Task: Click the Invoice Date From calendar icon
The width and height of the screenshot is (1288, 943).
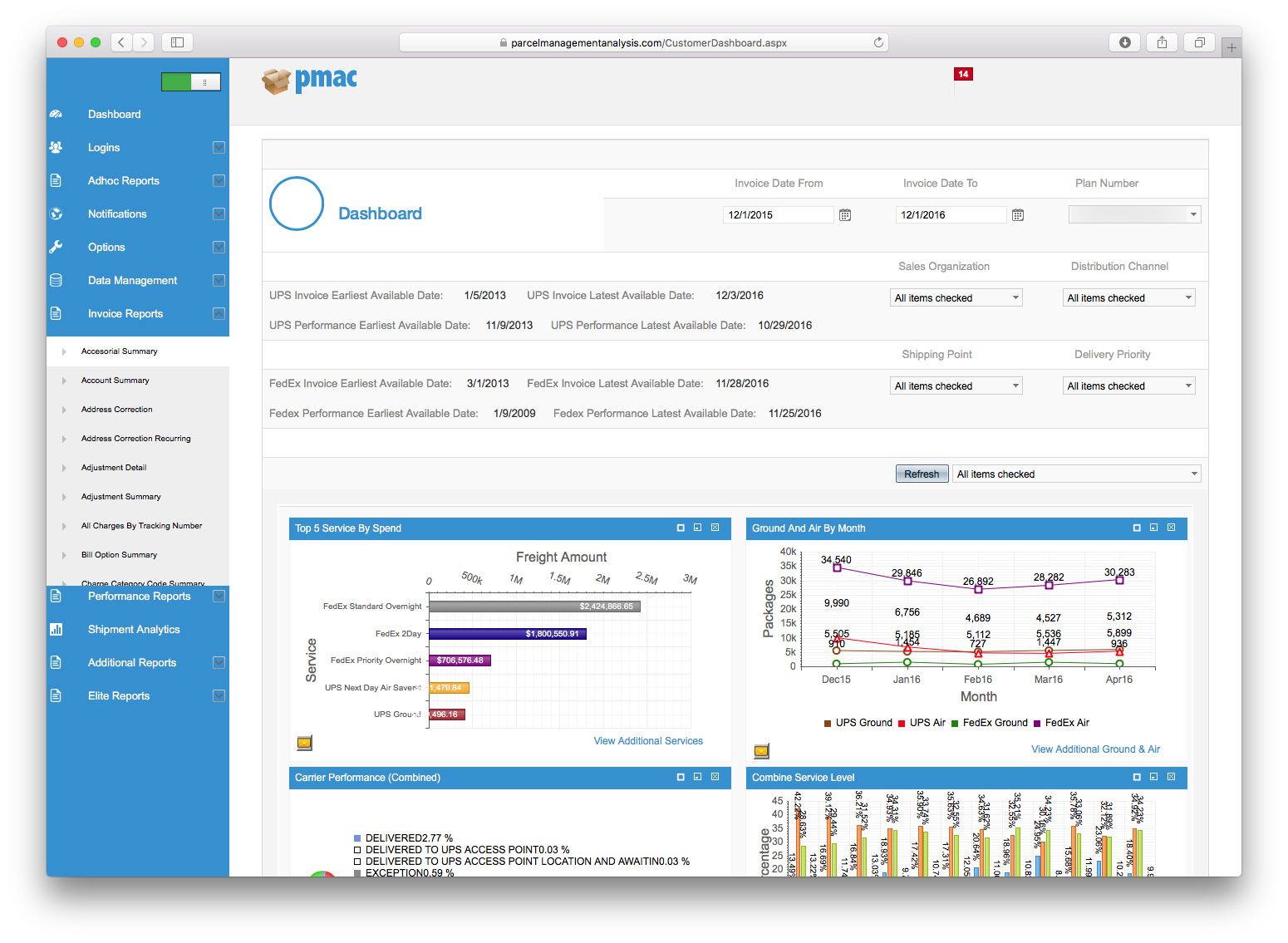Action: [845, 215]
